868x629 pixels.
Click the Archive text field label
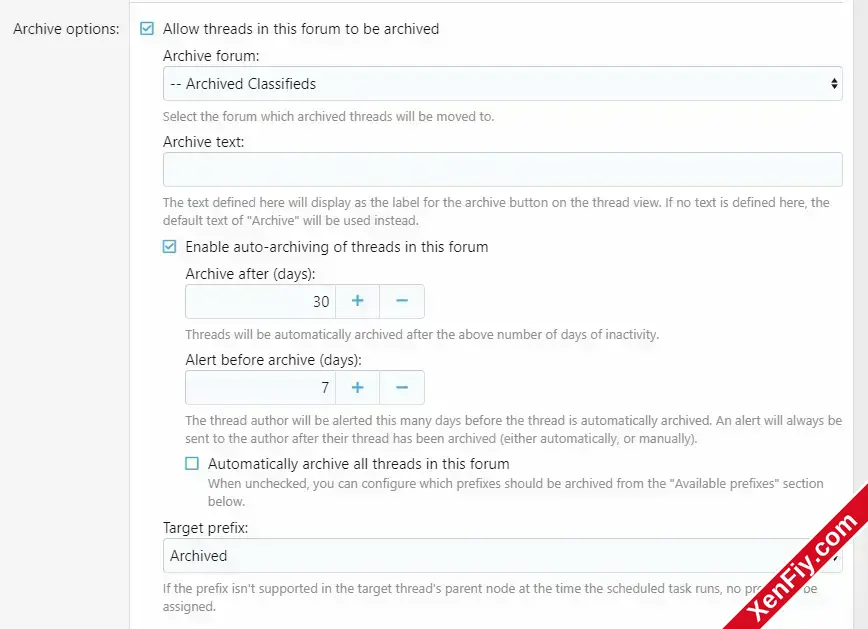[x=203, y=142]
